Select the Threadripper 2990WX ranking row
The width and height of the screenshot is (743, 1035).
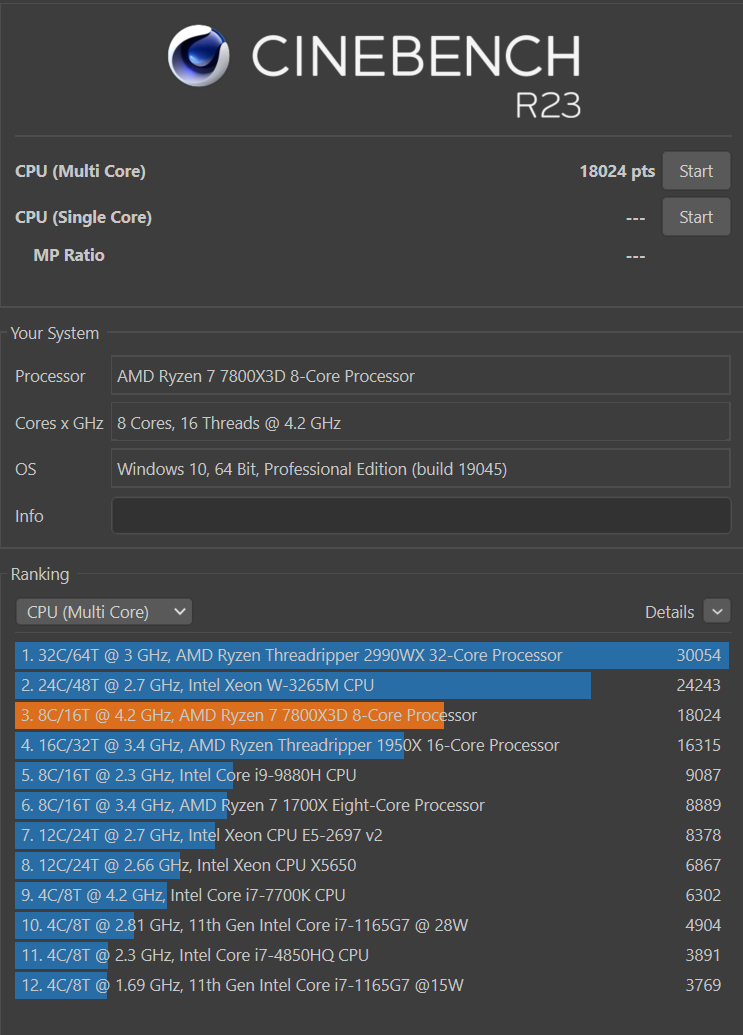(x=372, y=655)
